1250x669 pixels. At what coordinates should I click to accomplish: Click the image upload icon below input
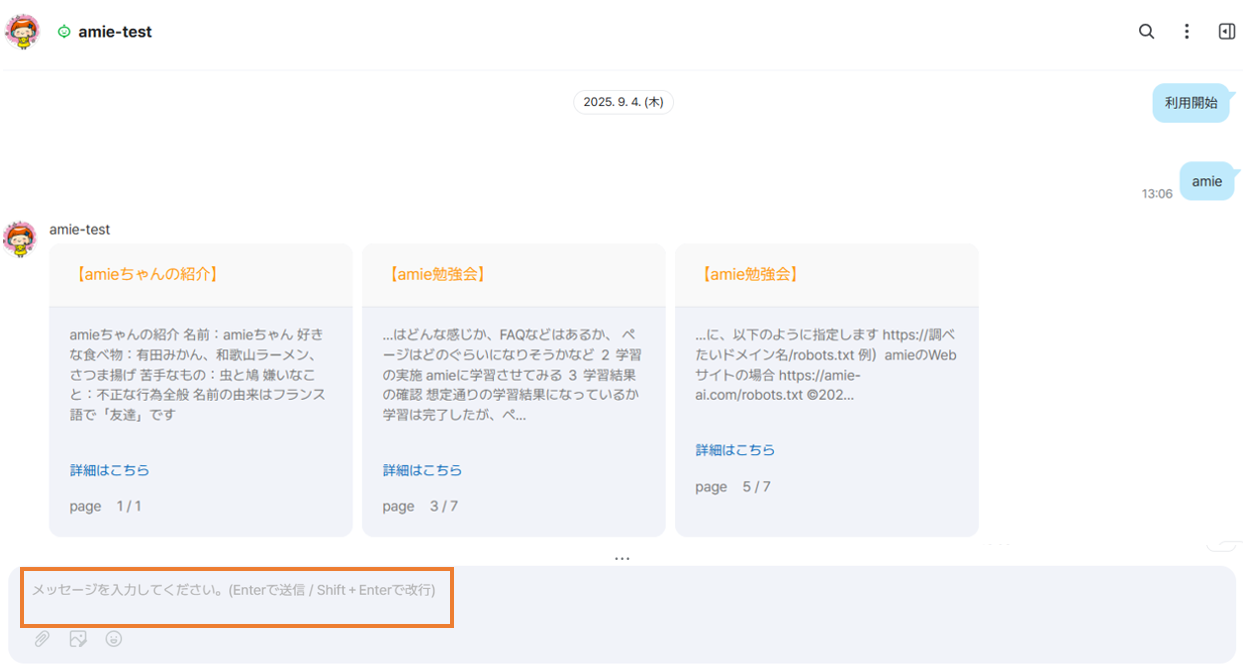78,639
